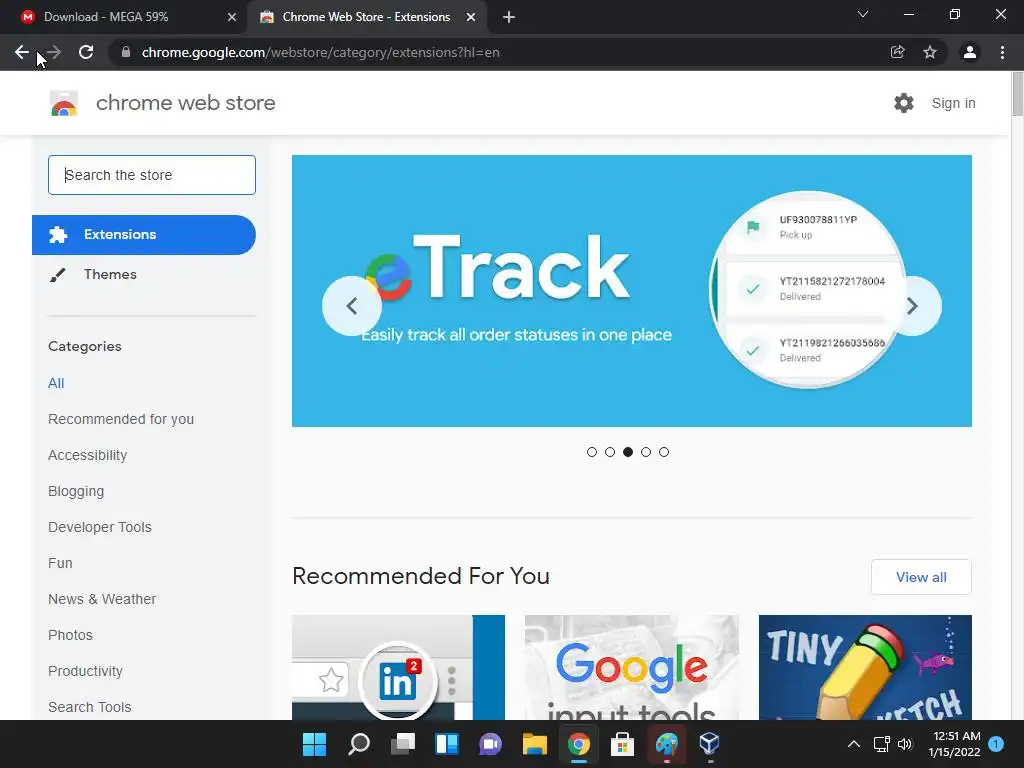Show previous carousel slide

[351, 306]
